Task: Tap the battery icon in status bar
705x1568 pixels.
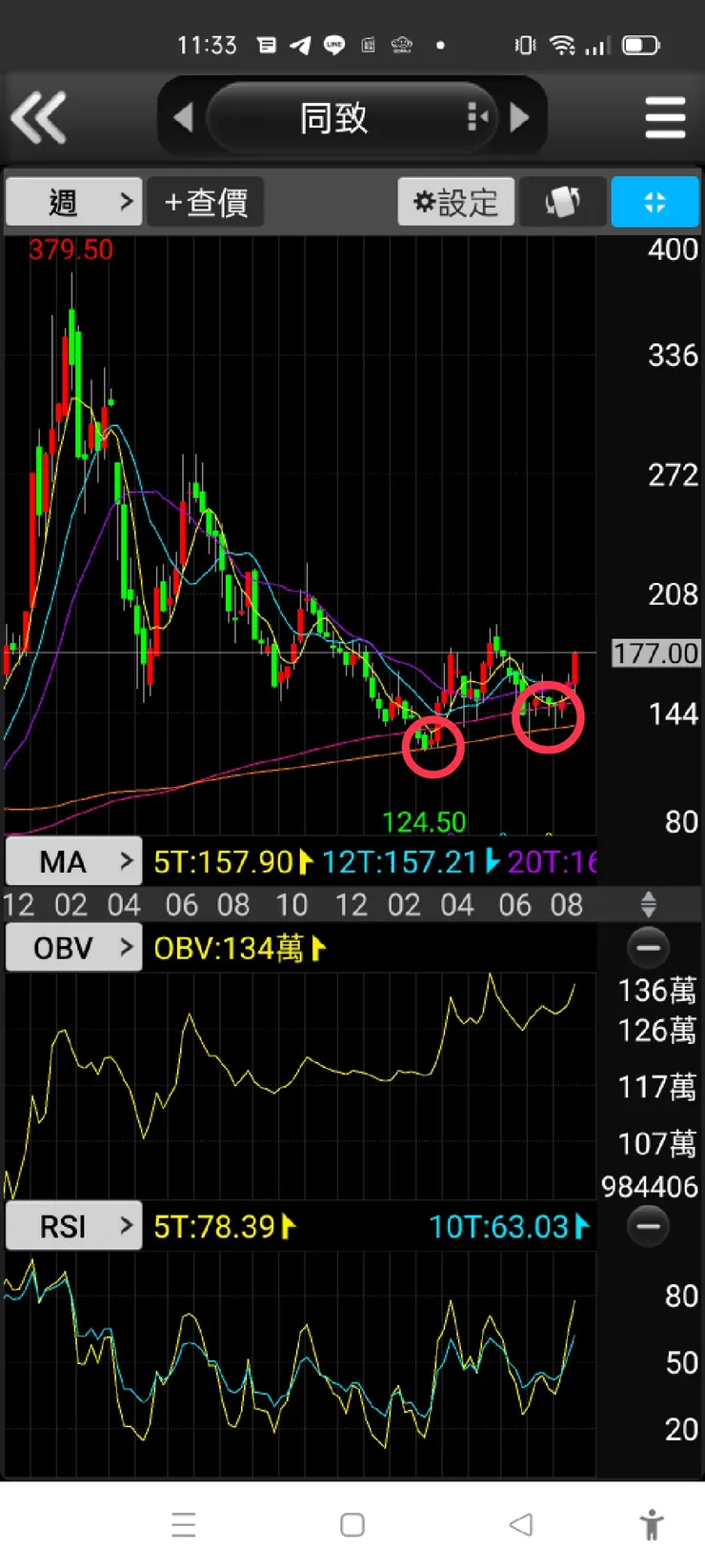Action: 640,45
